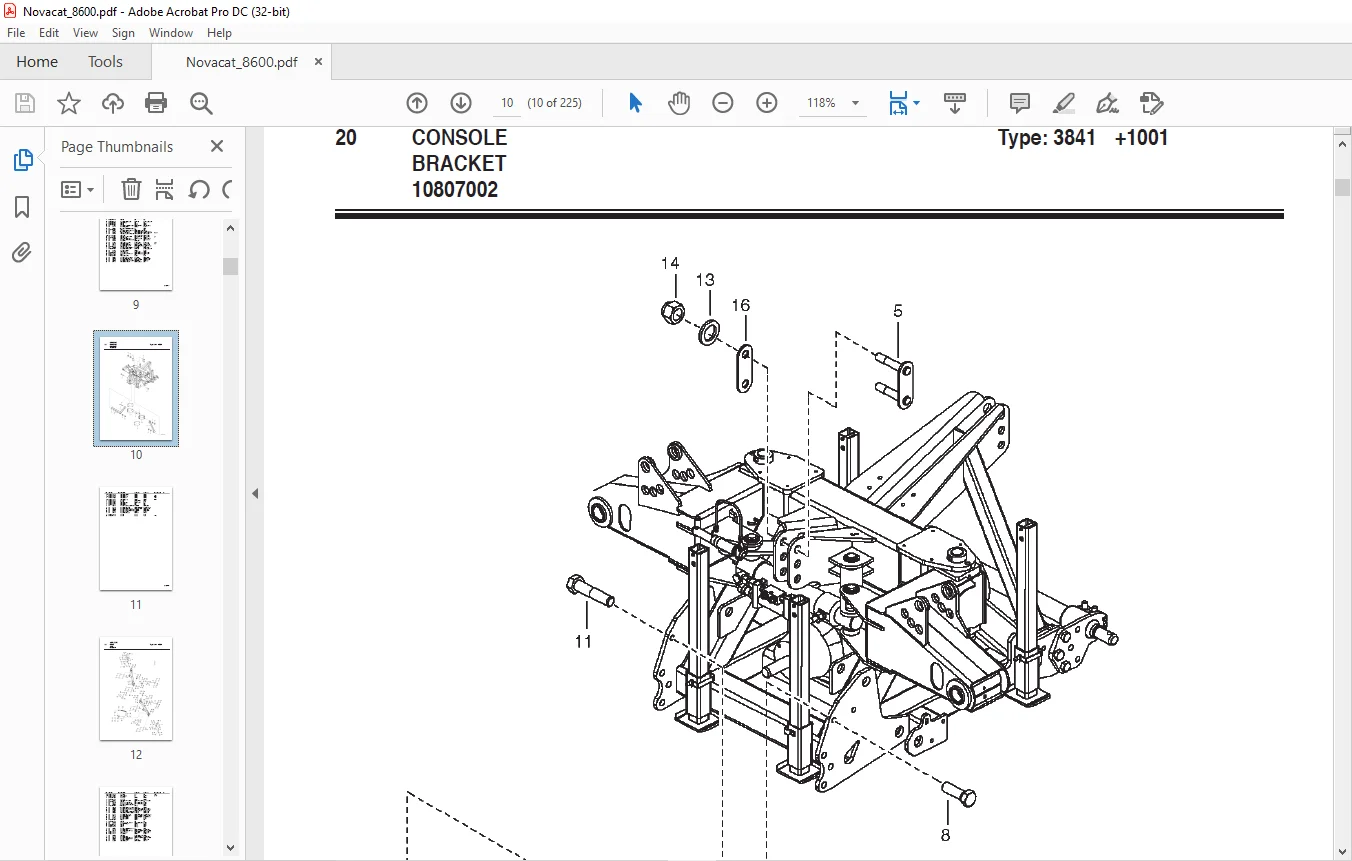Close the Novacat_8600.pdf tab
1352x861 pixels.
click(319, 61)
